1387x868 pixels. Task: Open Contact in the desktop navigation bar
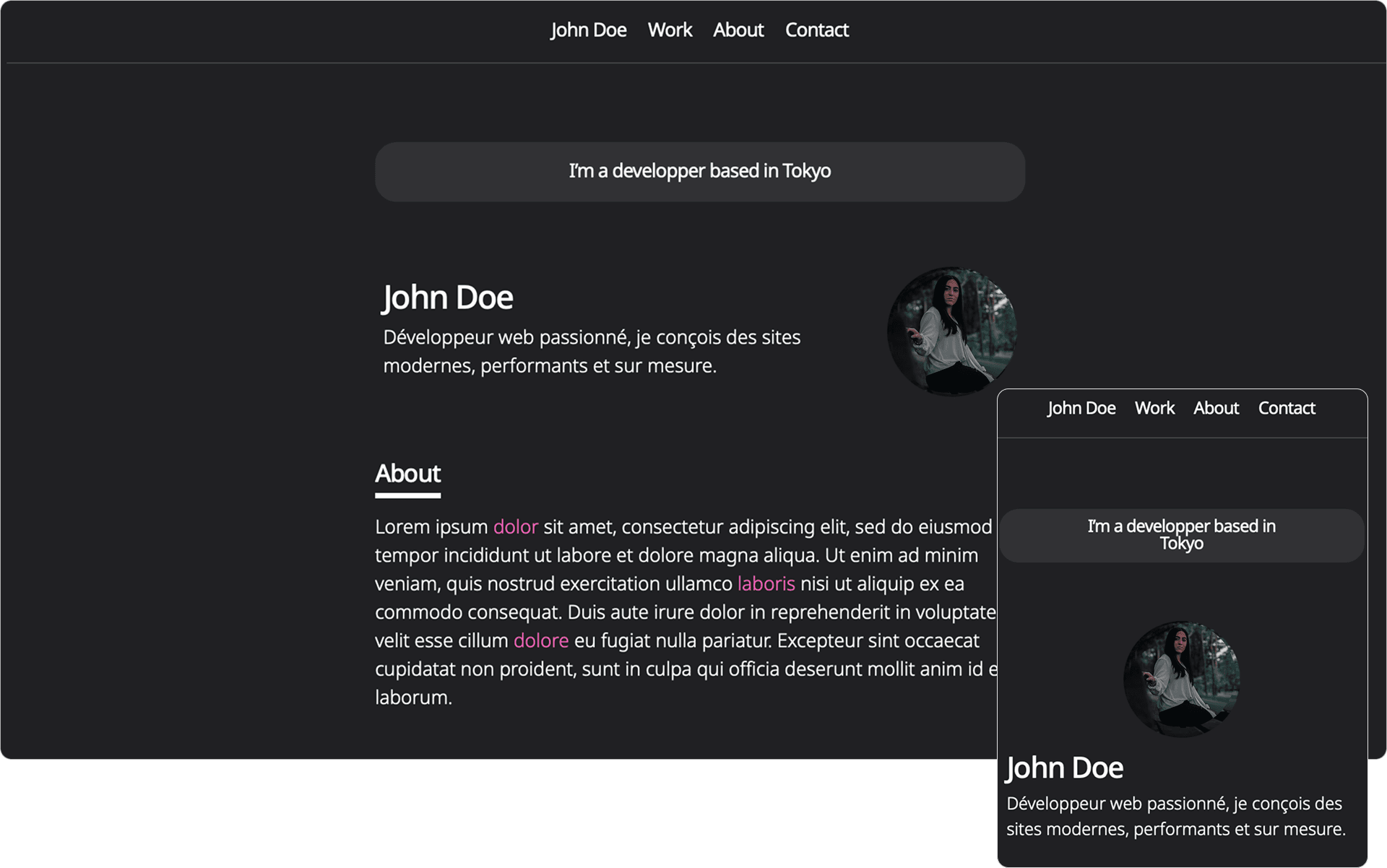coord(816,30)
